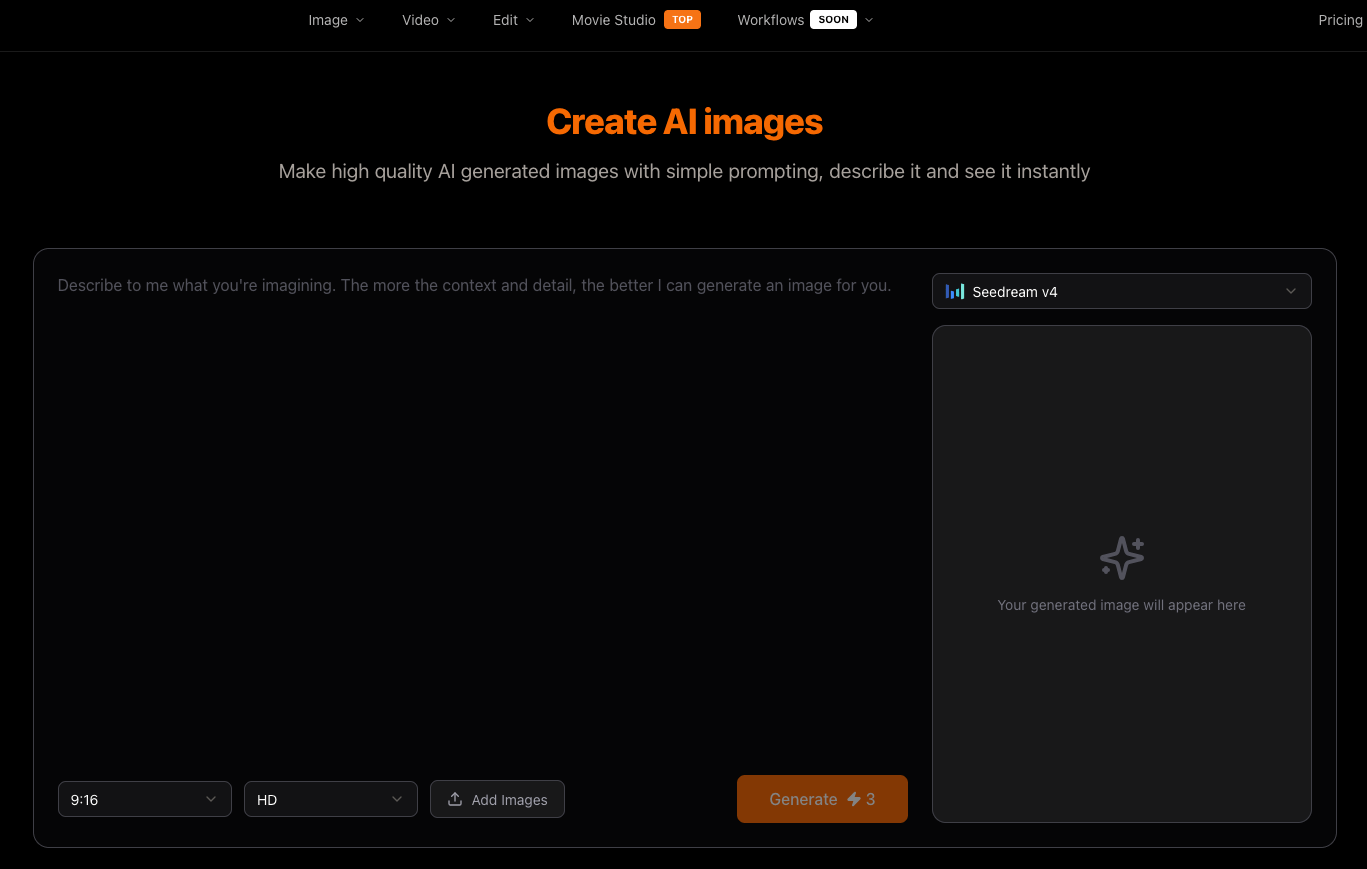The height and width of the screenshot is (869, 1367).
Task: Click the sparkle icon in the preview area
Action: pyautogui.click(x=1121, y=557)
